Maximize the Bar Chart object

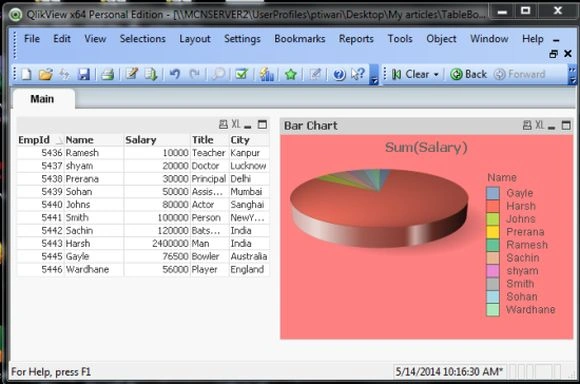click(566, 125)
